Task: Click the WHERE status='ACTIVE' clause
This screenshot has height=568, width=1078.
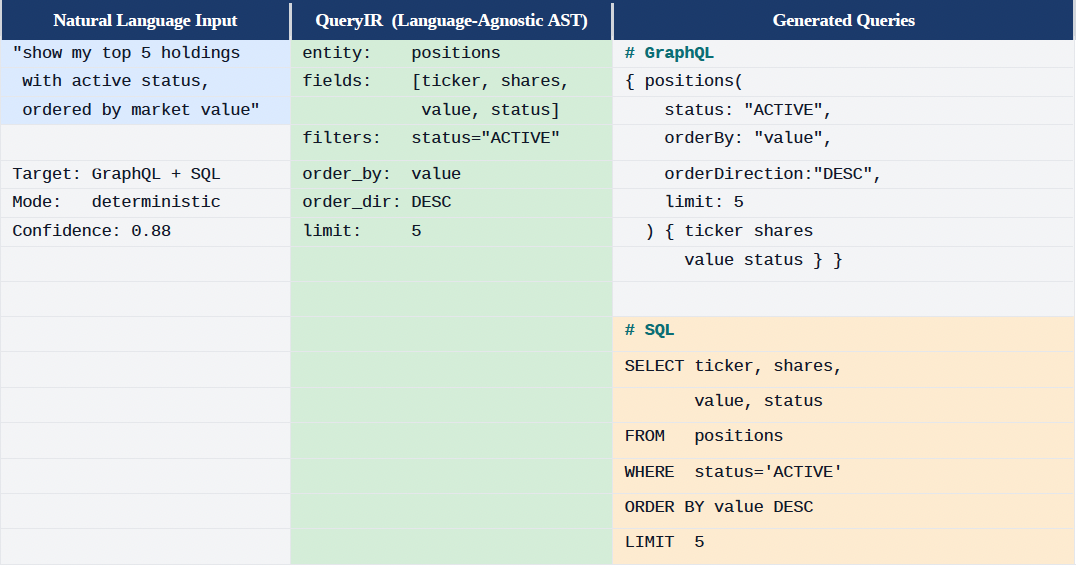Action: (733, 472)
